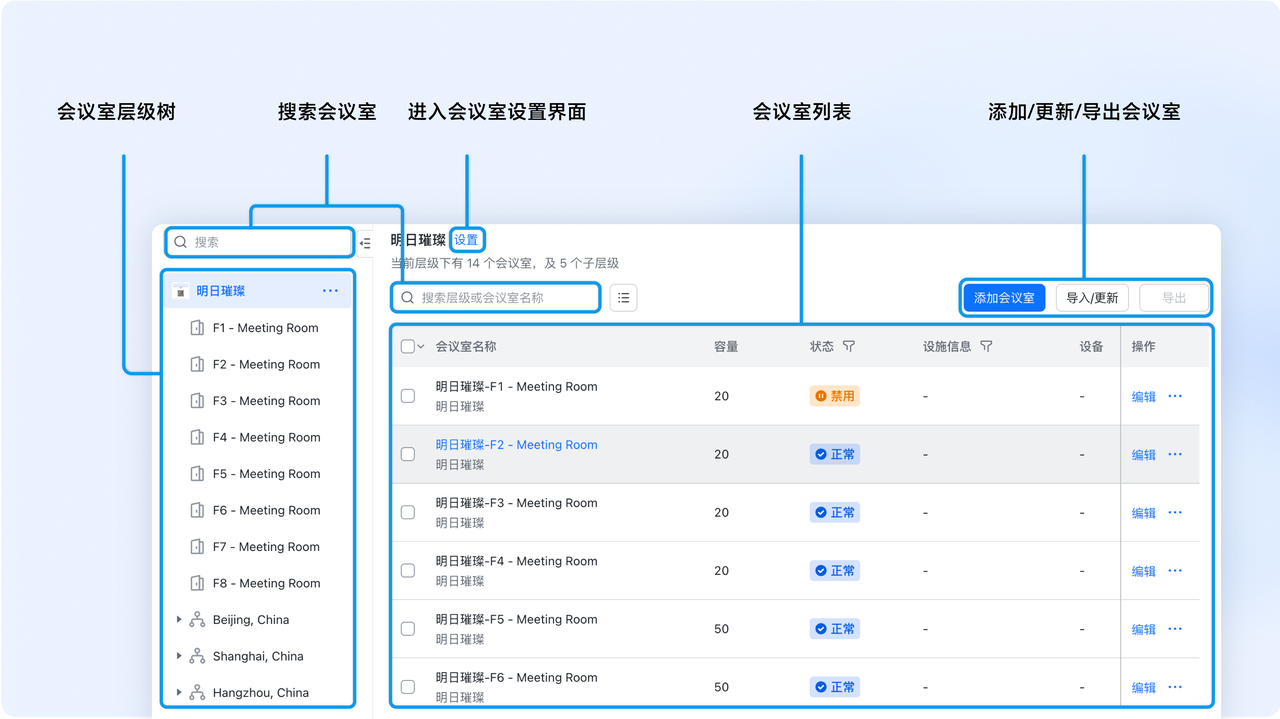Check the box for 明日璀璨-F6 - Meeting Room
The height and width of the screenshot is (719, 1280).
point(408,687)
